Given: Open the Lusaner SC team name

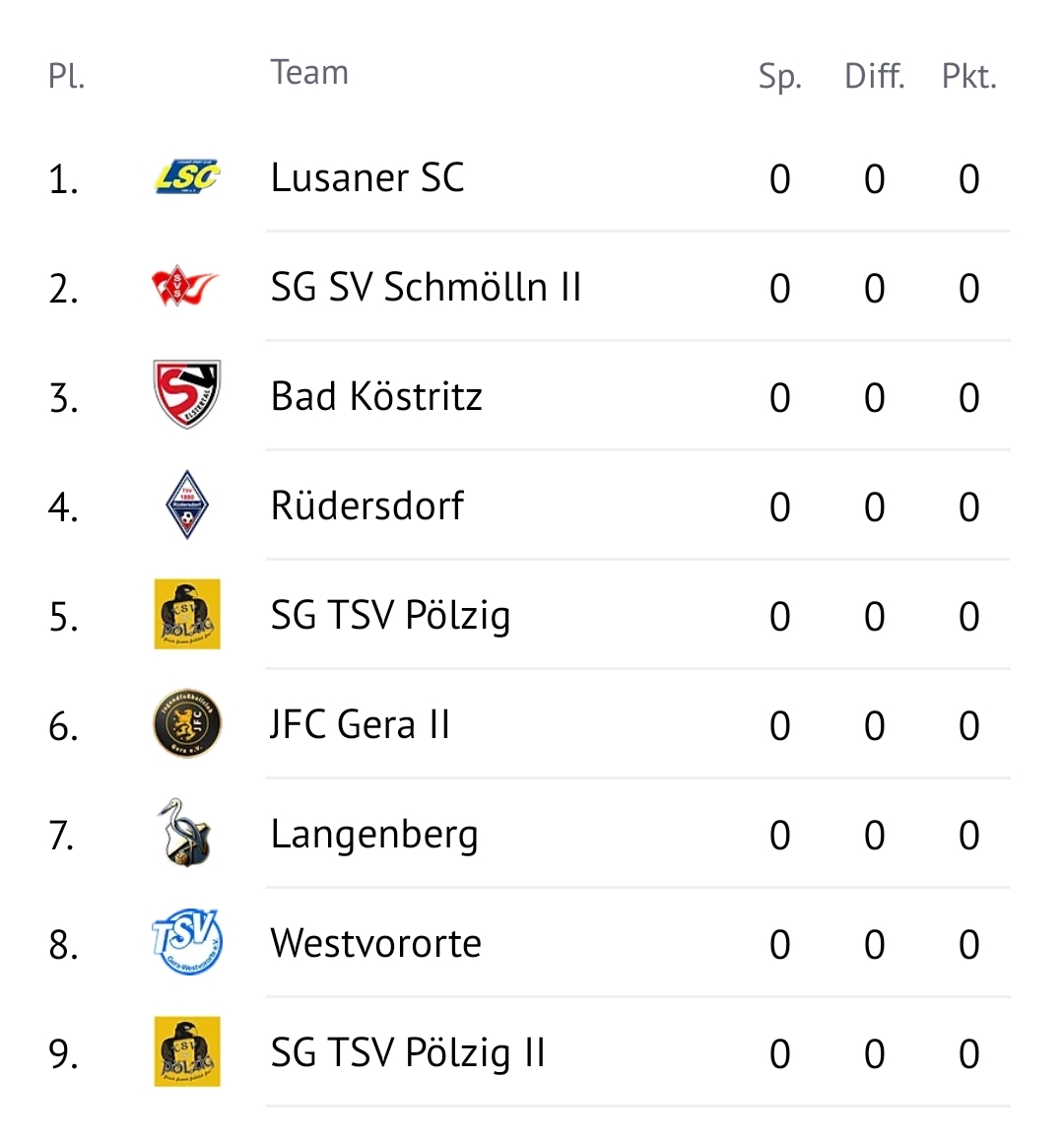Looking at the screenshot, I should pyautogui.click(x=367, y=177).
